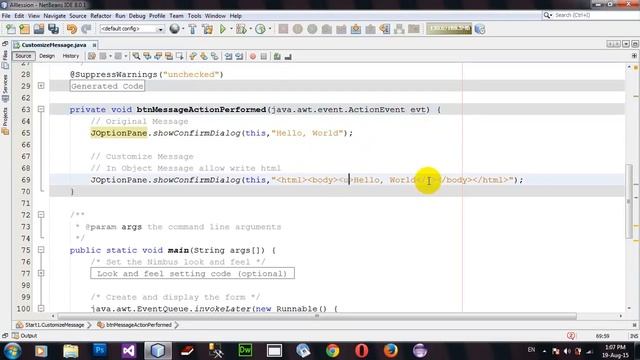This screenshot has width=640, height=360.
Task: Click the horizontal scrollbar thumb
Action: (x=317, y=316)
